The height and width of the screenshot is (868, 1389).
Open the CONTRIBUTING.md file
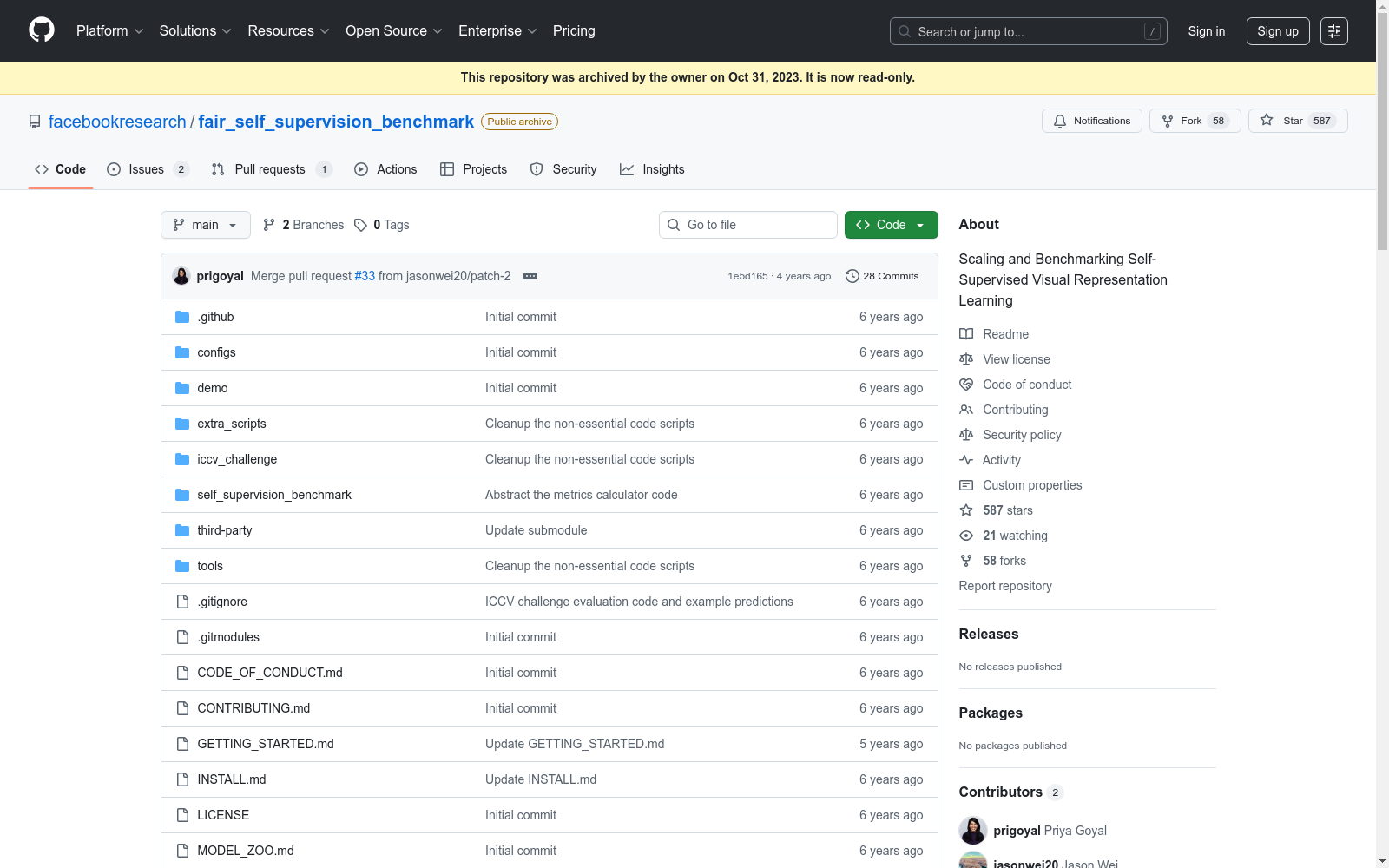[x=253, y=708]
